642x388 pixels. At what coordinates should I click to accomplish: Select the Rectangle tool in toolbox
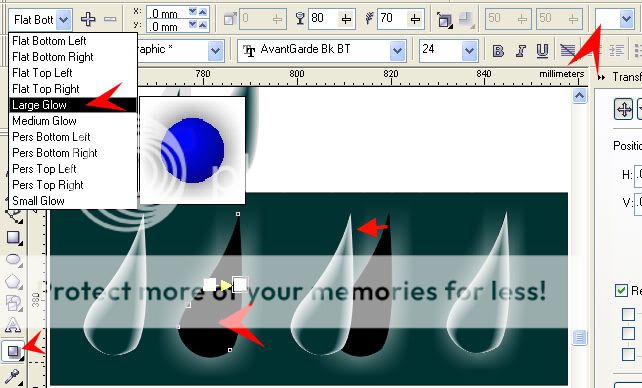point(13,237)
